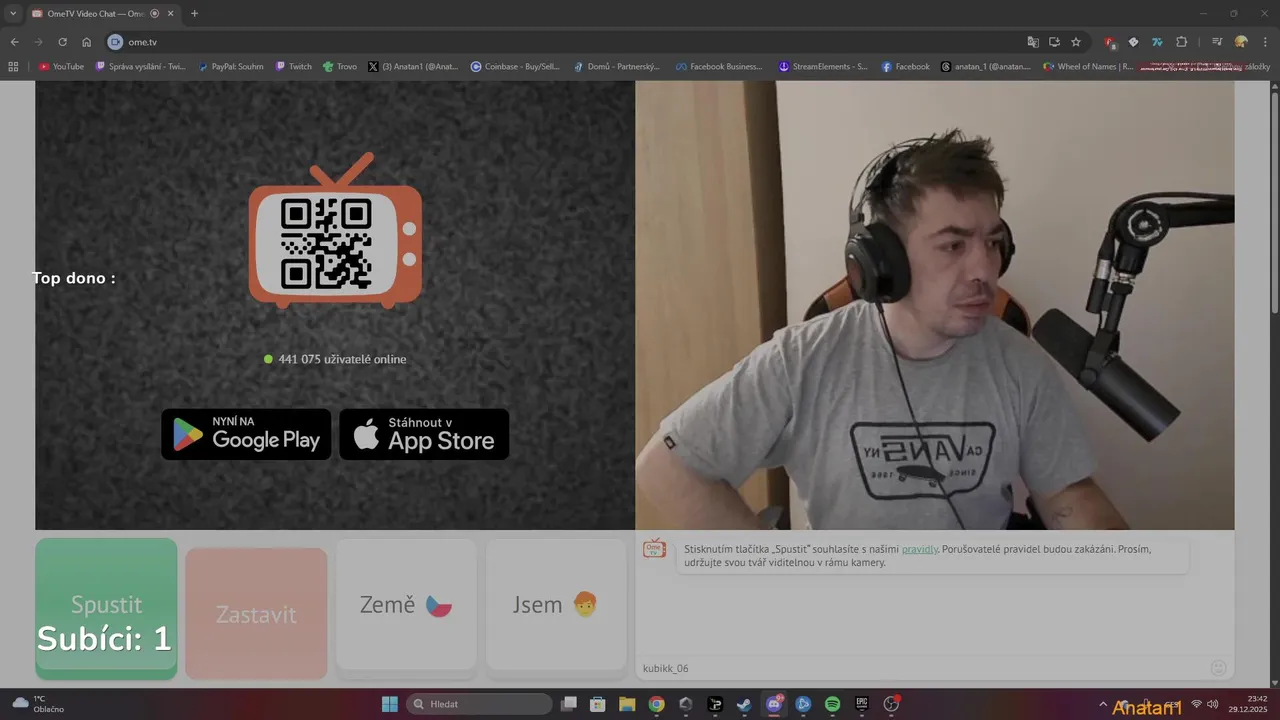Open the Trovo bookmark
1280x720 pixels.
point(340,67)
